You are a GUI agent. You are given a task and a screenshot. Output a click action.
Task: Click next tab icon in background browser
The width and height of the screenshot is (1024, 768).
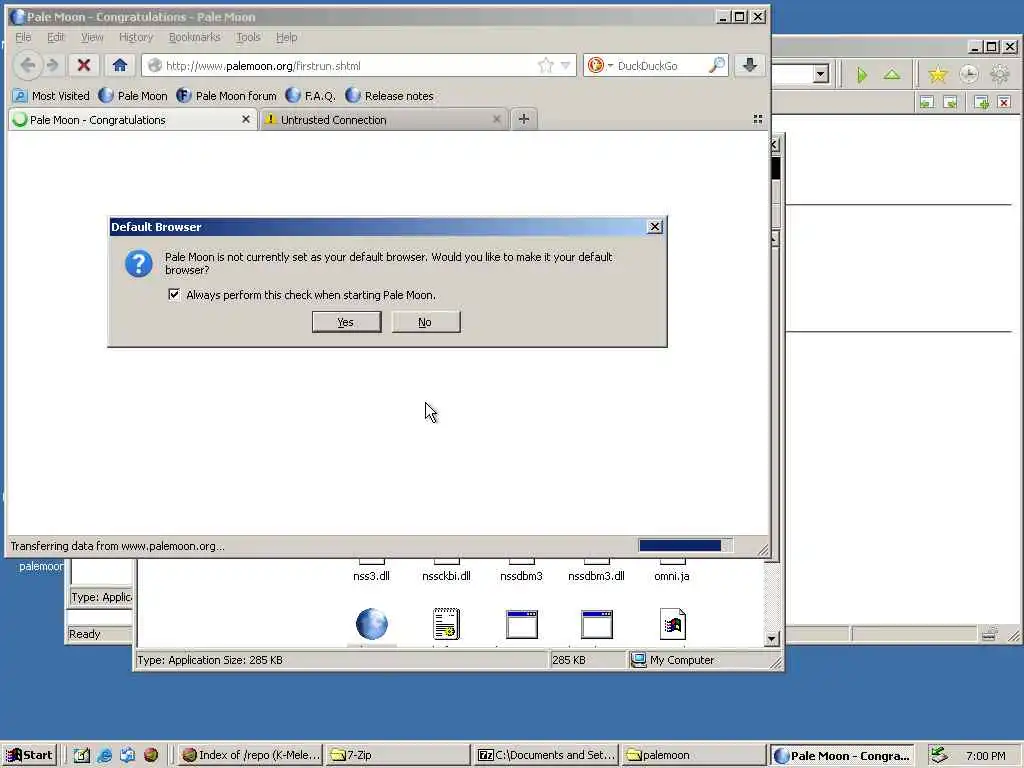click(950, 102)
